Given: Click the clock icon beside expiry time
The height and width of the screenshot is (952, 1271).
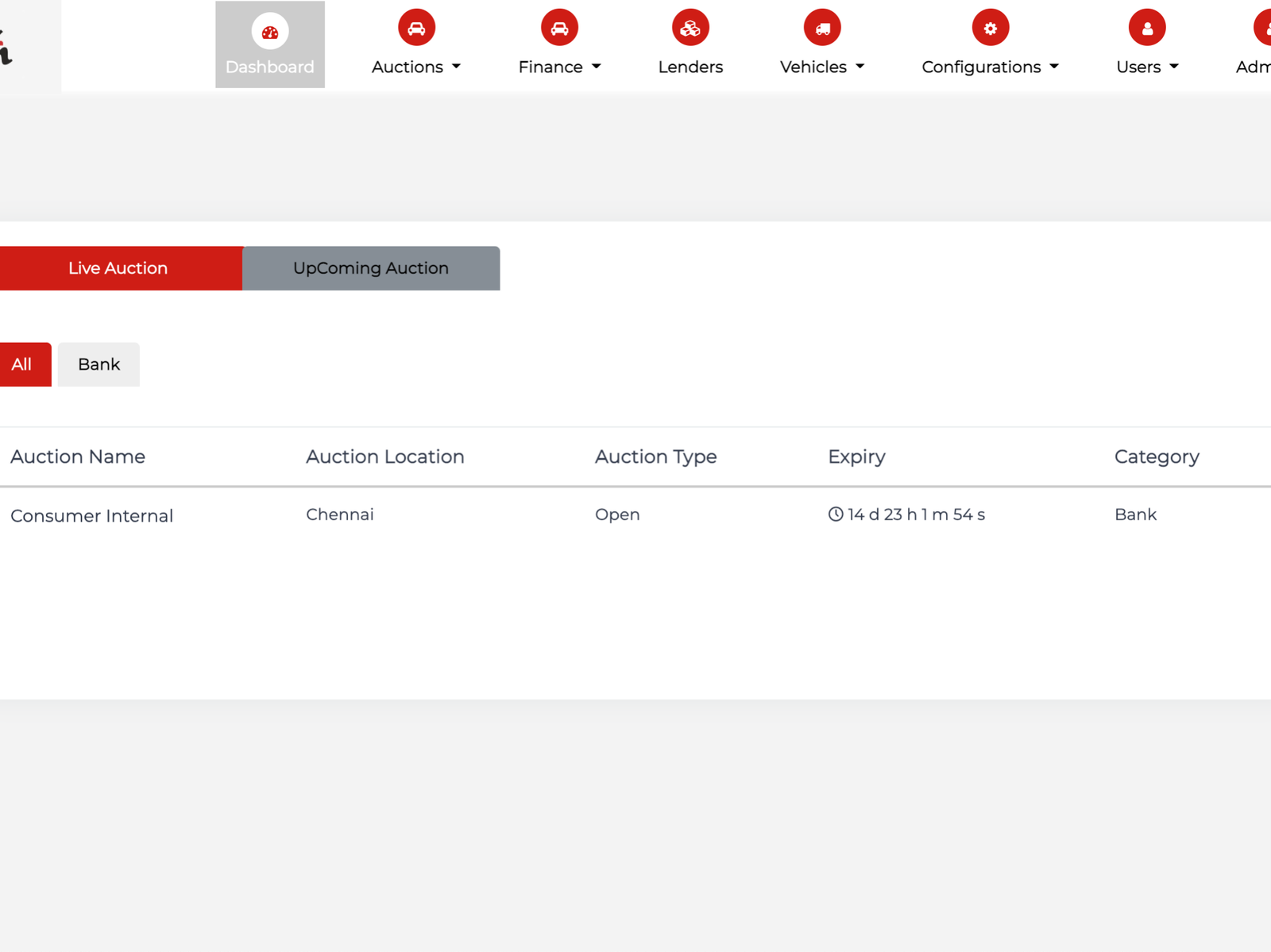Looking at the screenshot, I should pos(836,515).
